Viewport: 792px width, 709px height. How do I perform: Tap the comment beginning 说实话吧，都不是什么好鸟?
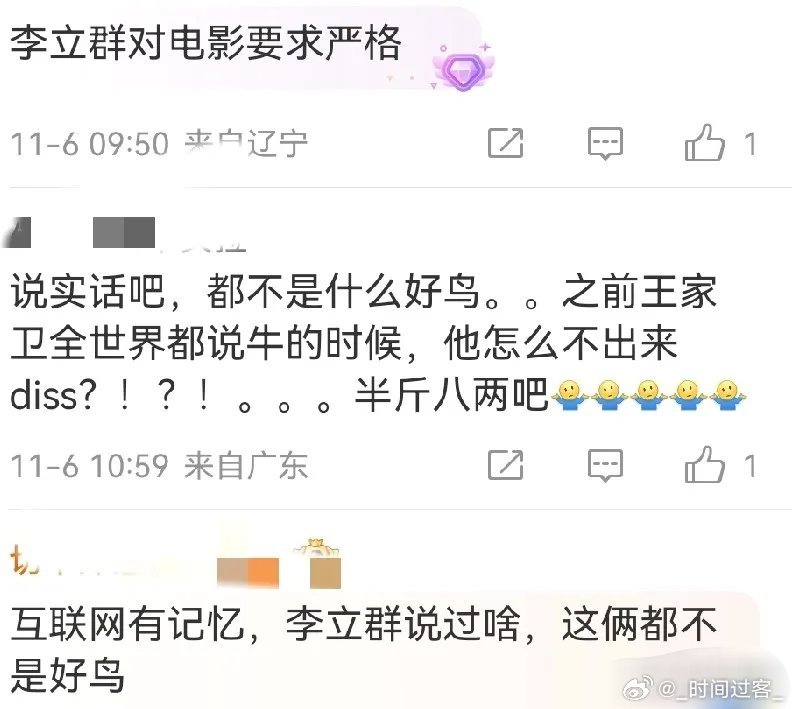click(378, 343)
